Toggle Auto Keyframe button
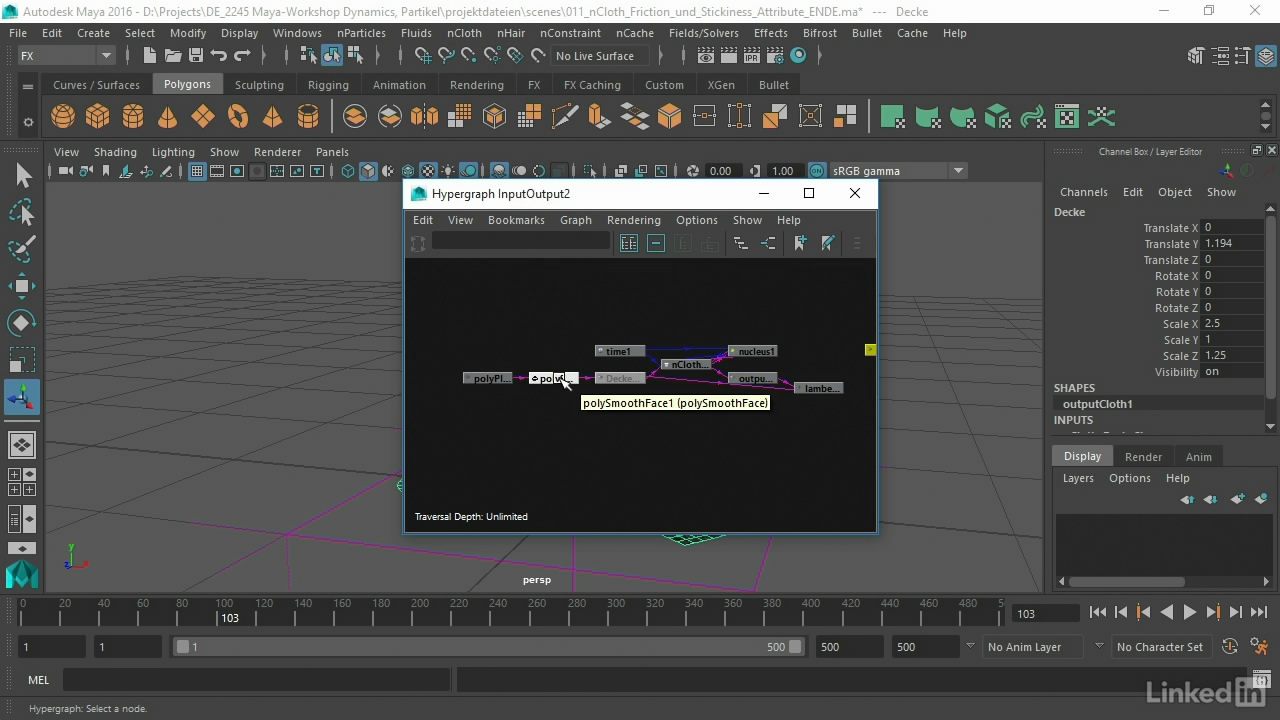The width and height of the screenshot is (1280, 720). click(x=1230, y=647)
